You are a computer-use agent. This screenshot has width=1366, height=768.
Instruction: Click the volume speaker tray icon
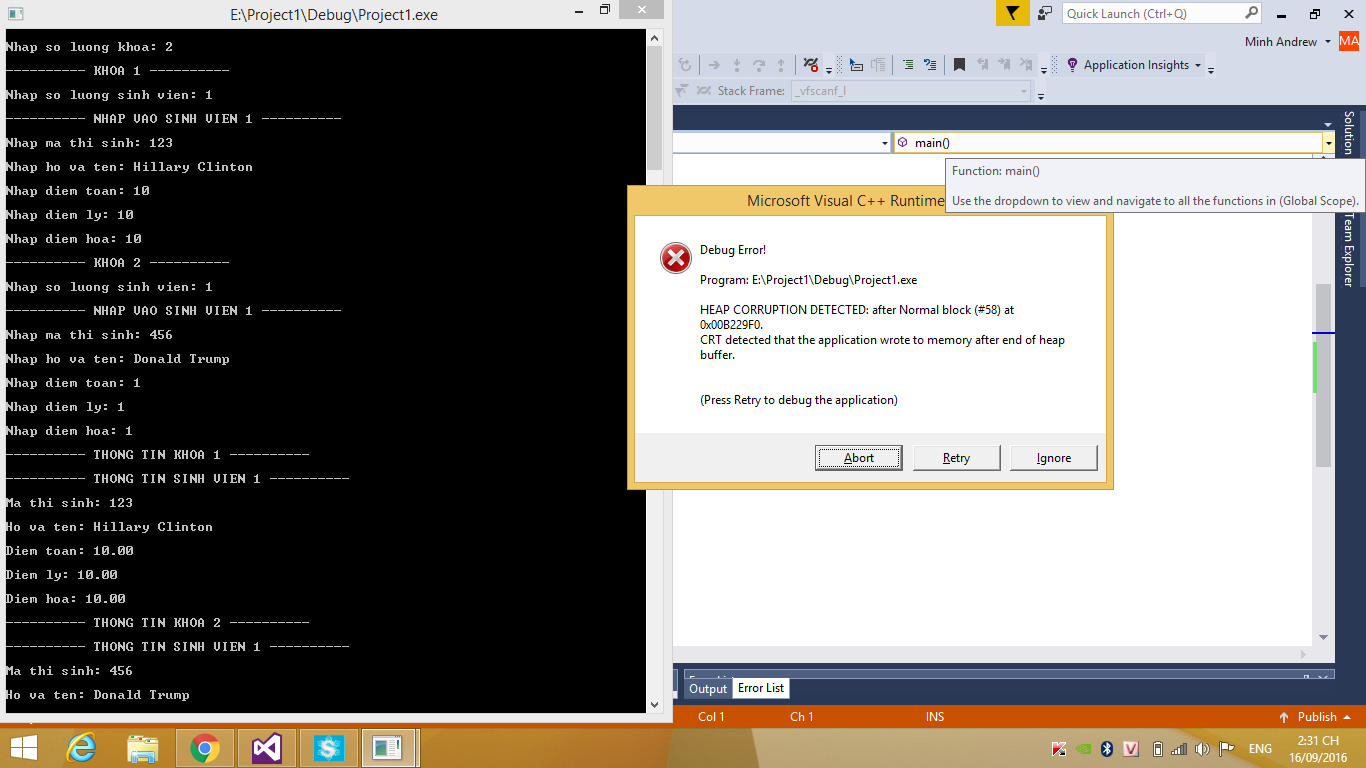(1201, 749)
